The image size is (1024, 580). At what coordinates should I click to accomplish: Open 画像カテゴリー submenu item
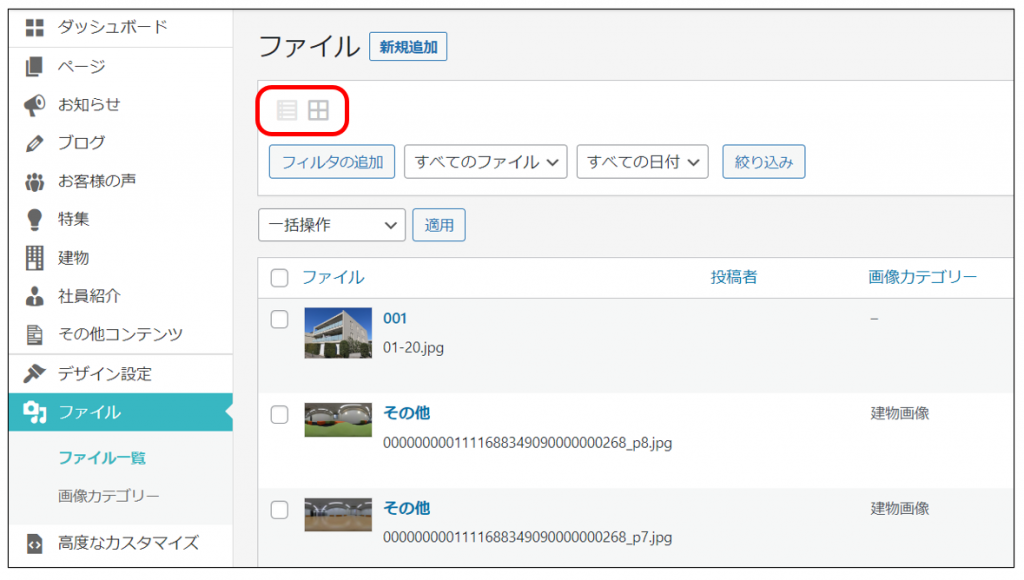[x=109, y=496]
